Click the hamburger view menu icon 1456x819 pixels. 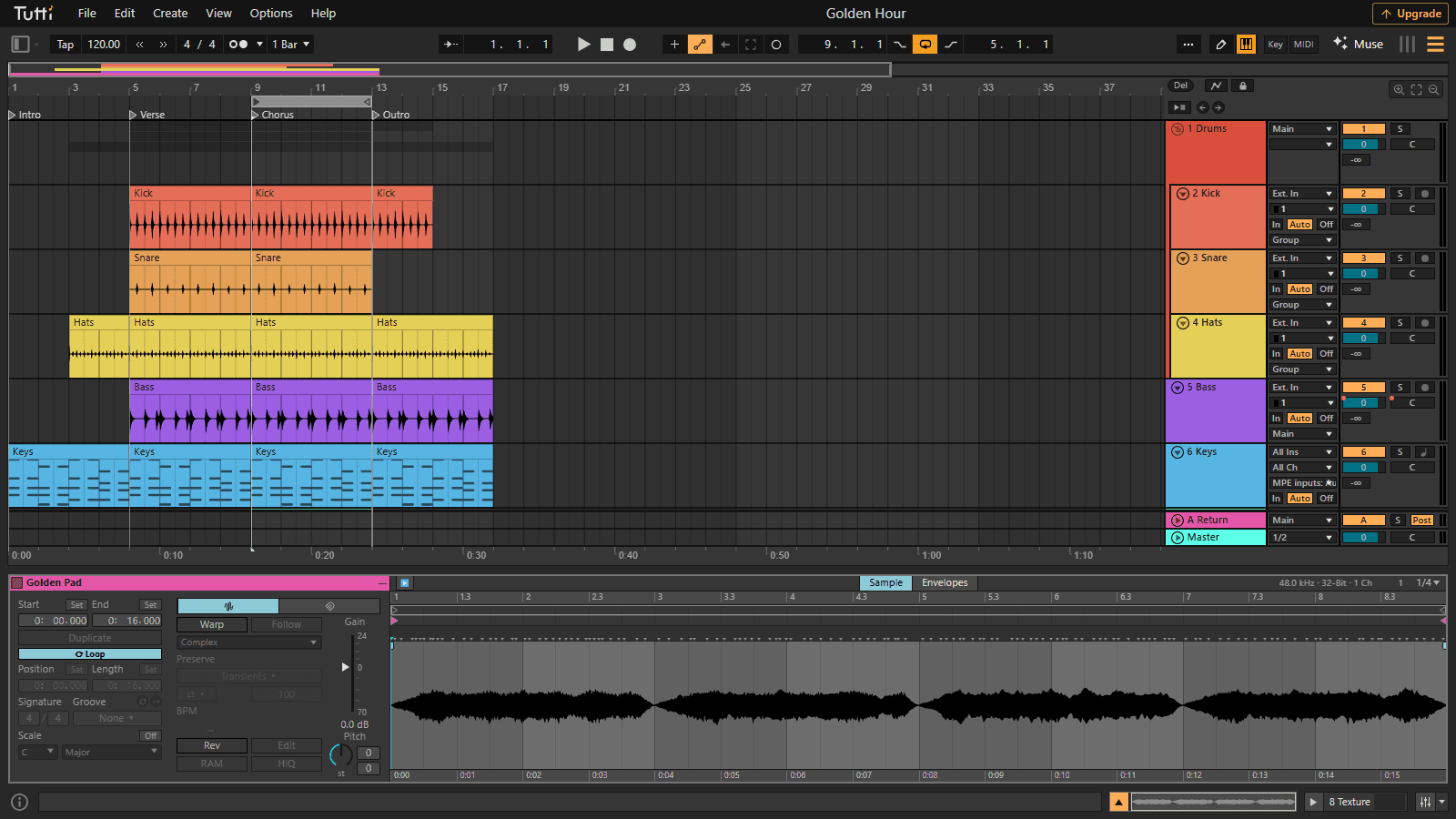tap(1435, 44)
